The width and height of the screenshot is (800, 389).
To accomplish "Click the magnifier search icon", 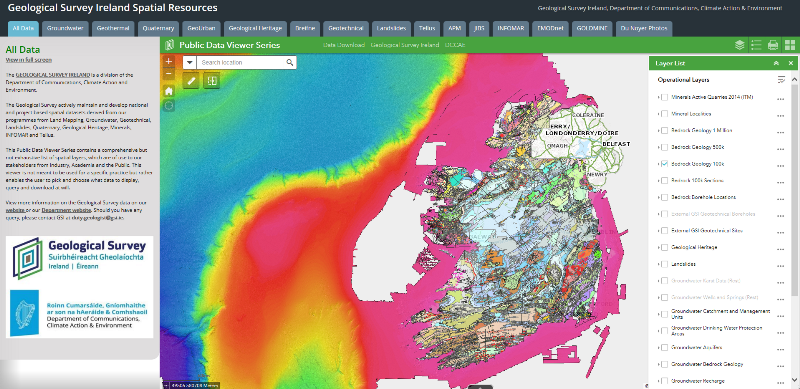I will coord(290,62).
